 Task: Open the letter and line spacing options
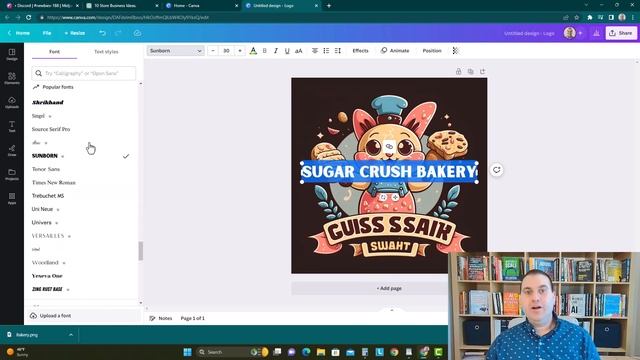[x=338, y=51]
